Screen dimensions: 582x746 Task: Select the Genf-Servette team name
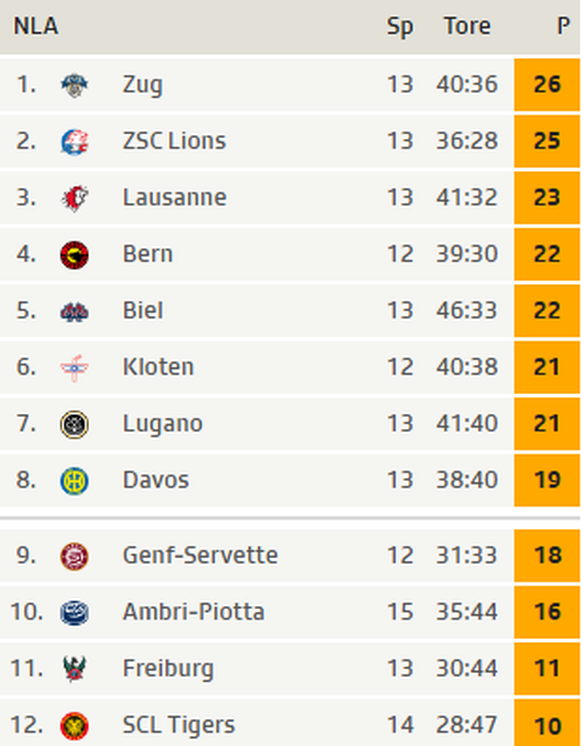[200, 555]
